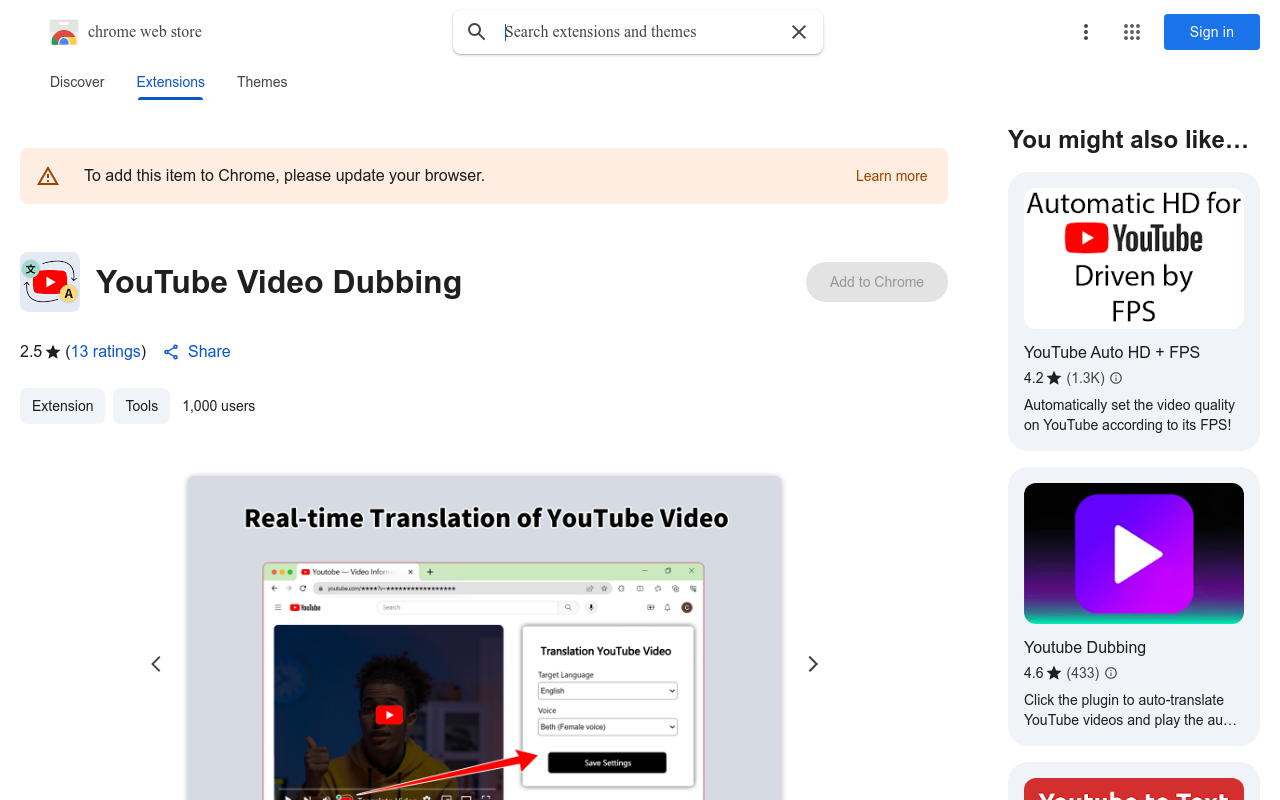Click the Sign in button
Image resolution: width=1280 pixels, height=800 pixels.
1212,32
